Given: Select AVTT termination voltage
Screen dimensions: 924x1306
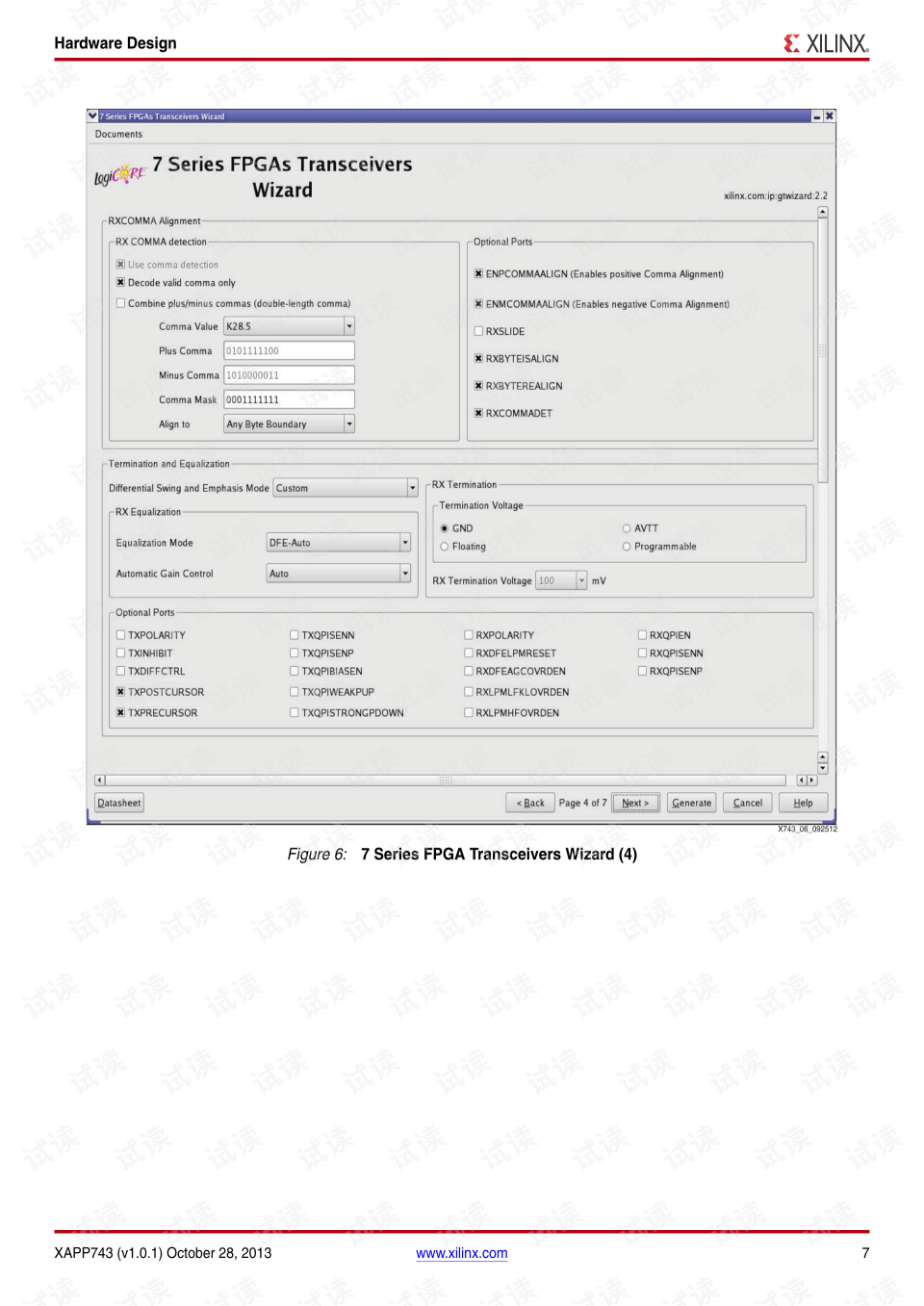Looking at the screenshot, I should [x=627, y=528].
